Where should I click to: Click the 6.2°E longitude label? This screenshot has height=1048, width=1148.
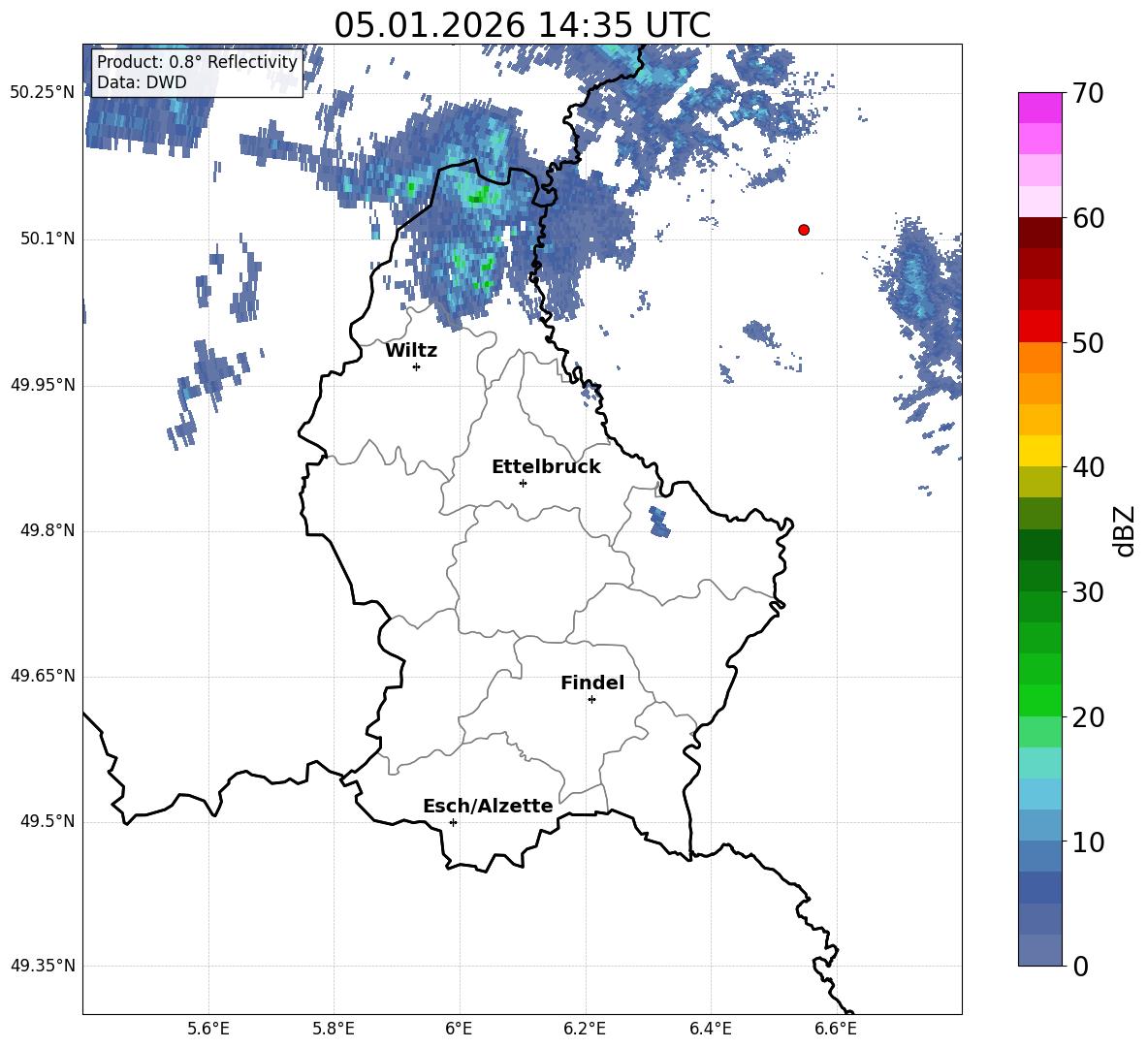[x=585, y=1029]
